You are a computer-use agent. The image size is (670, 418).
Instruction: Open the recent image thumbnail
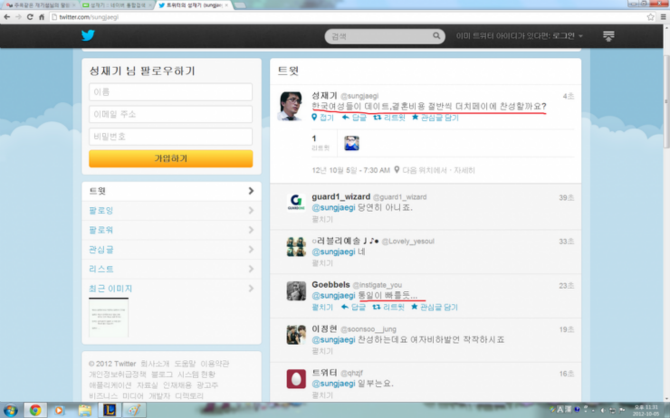tap(109, 318)
